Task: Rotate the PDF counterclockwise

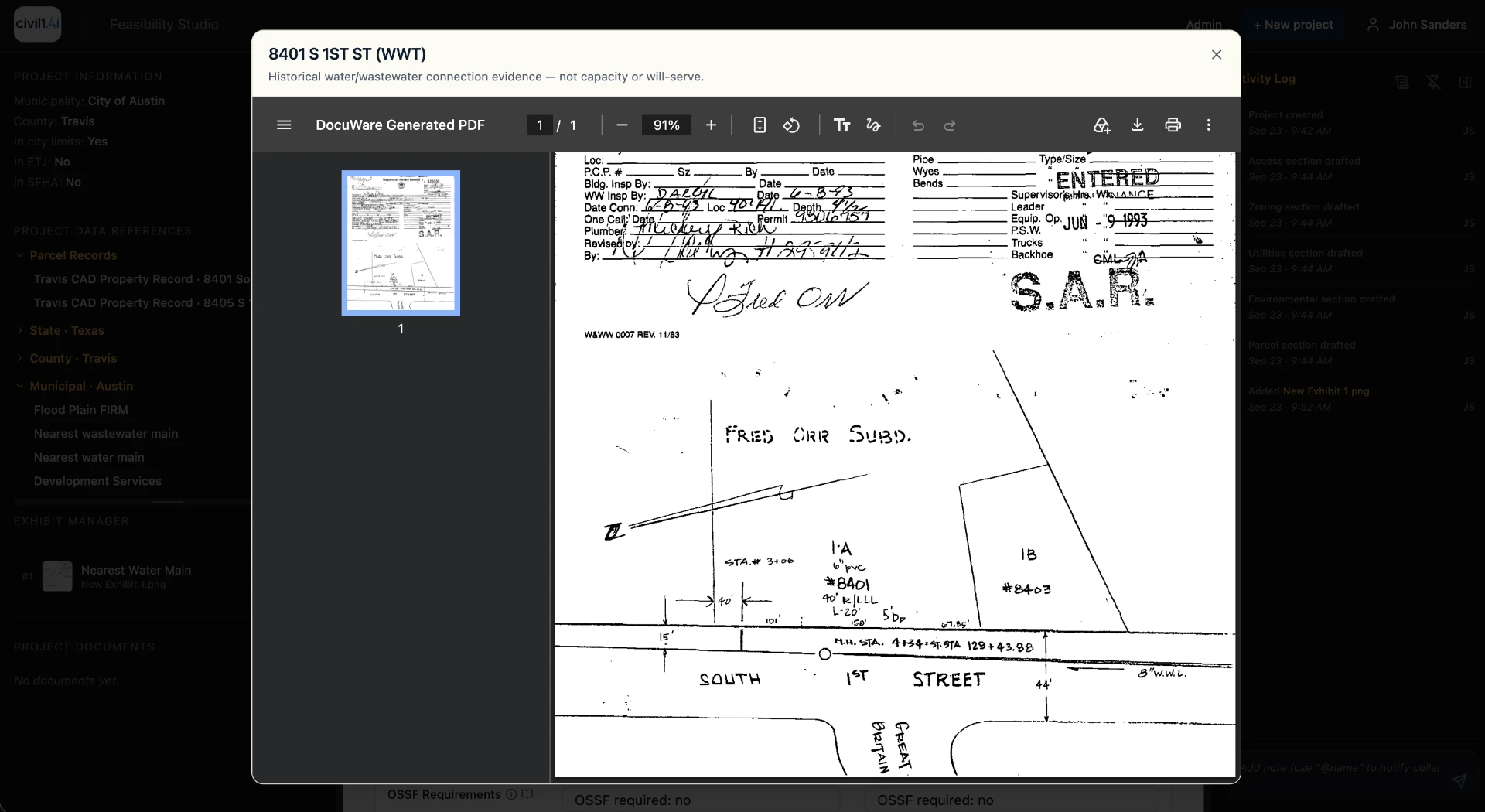Action: [791, 125]
